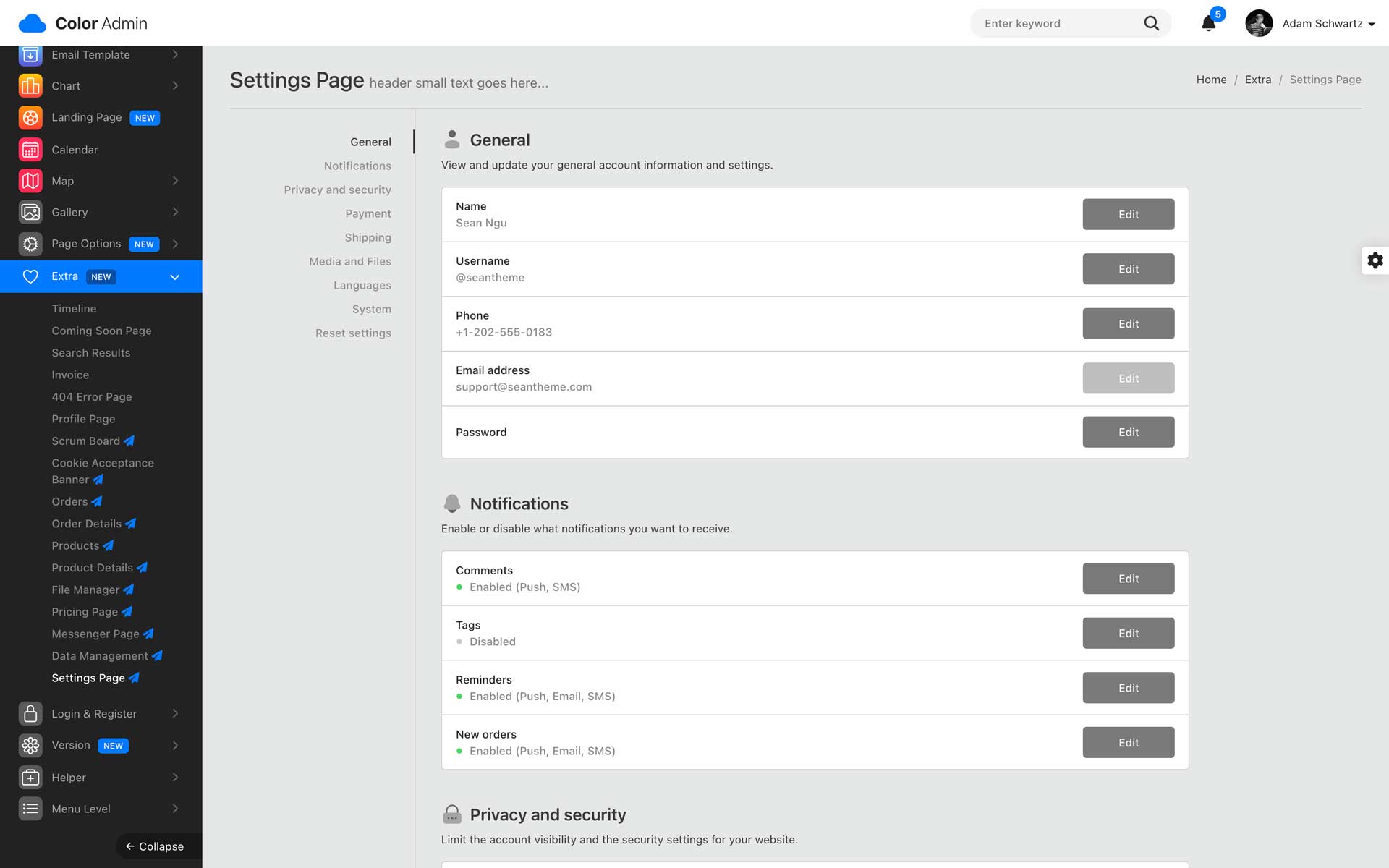Viewport: 1389px width, 868px height.
Task: Expand the Map submenu arrow
Action: 175,181
